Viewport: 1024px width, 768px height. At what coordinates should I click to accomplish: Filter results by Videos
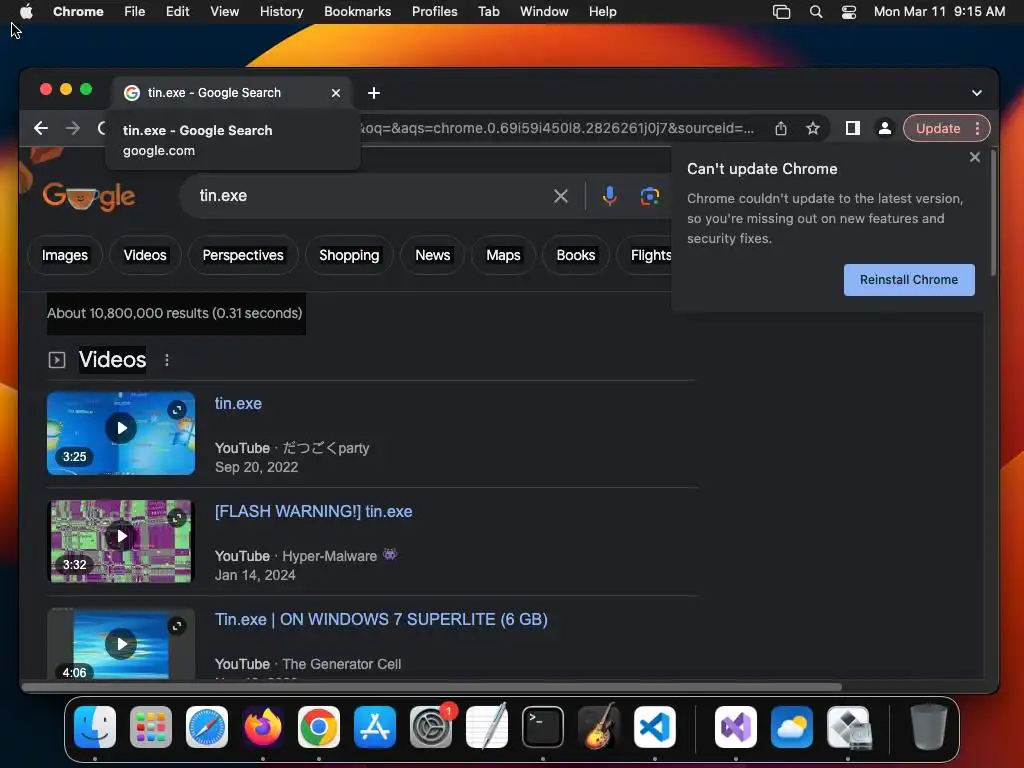coord(145,255)
